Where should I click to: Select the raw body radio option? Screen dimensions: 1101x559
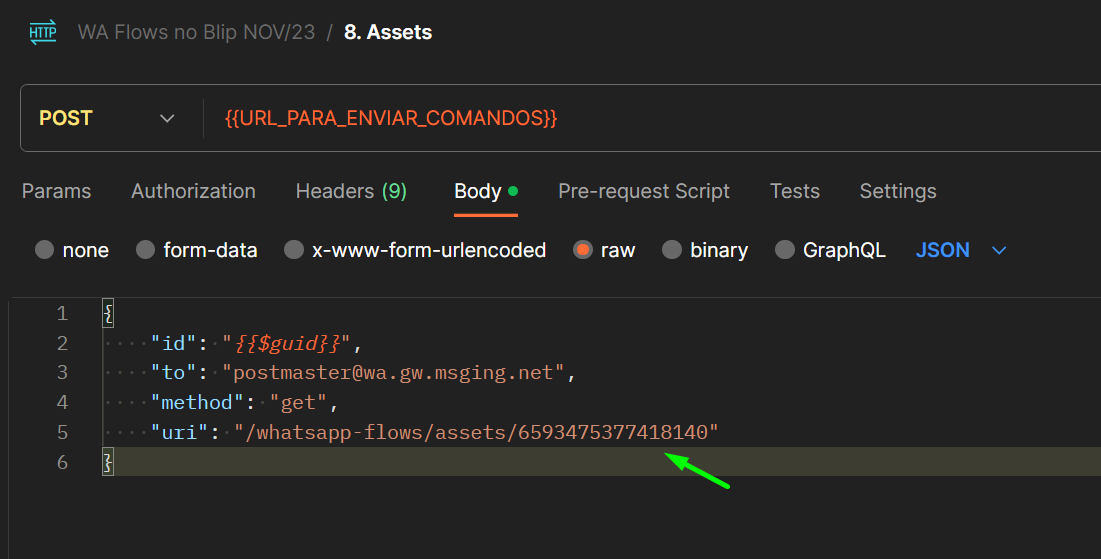click(x=583, y=250)
